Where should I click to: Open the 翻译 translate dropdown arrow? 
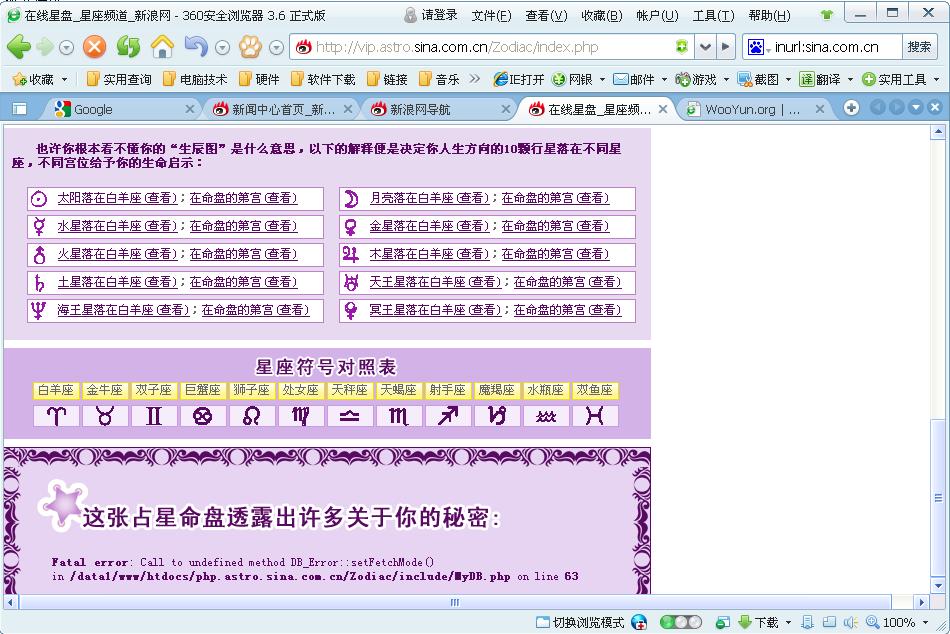tap(850, 79)
